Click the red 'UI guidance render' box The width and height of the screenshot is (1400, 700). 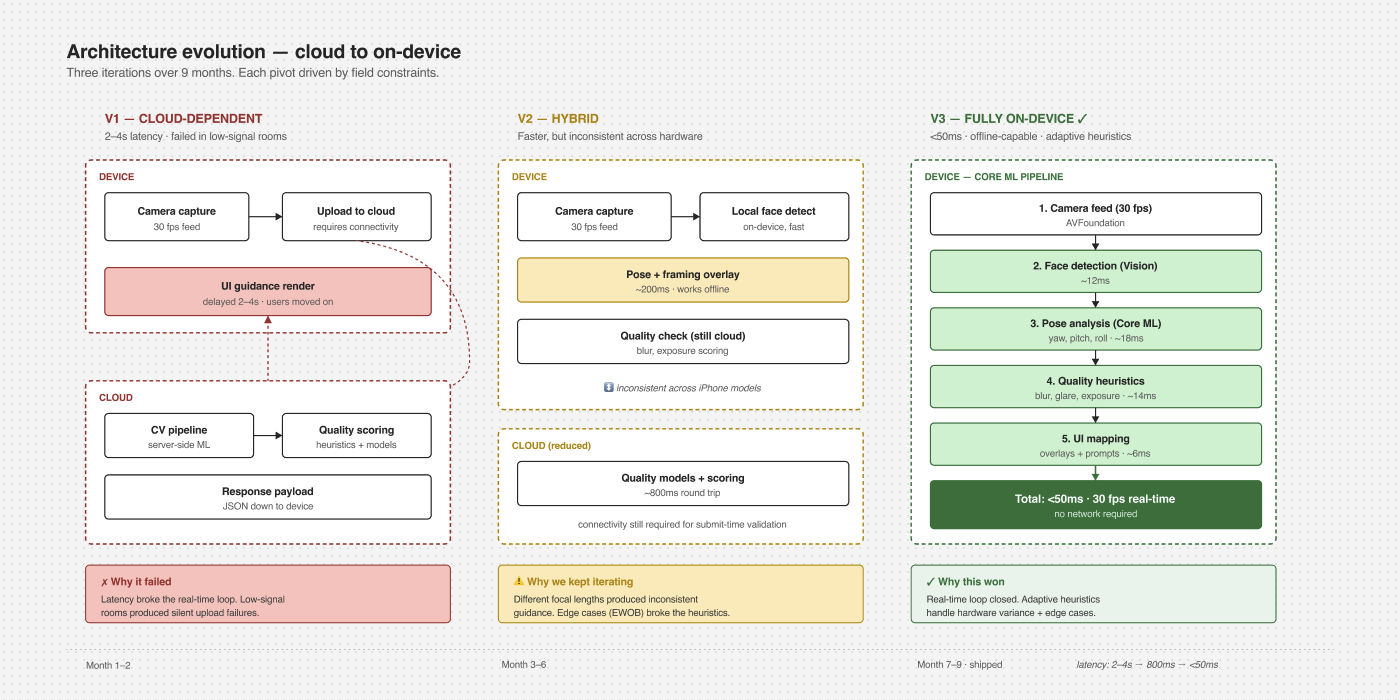click(268, 292)
